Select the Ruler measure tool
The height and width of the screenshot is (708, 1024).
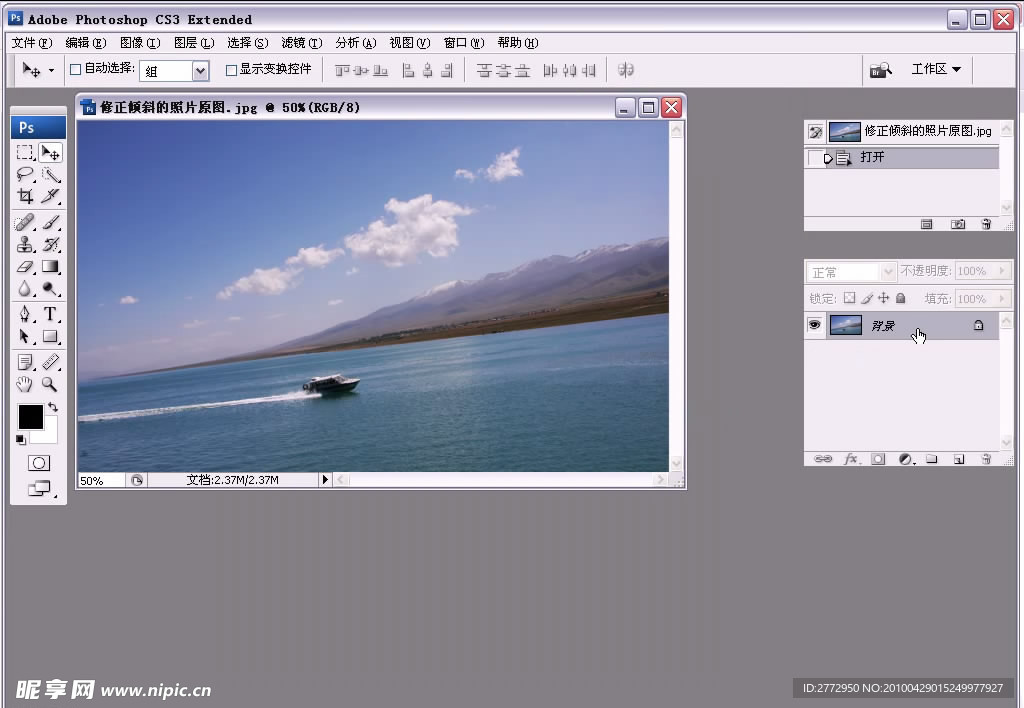[50, 362]
